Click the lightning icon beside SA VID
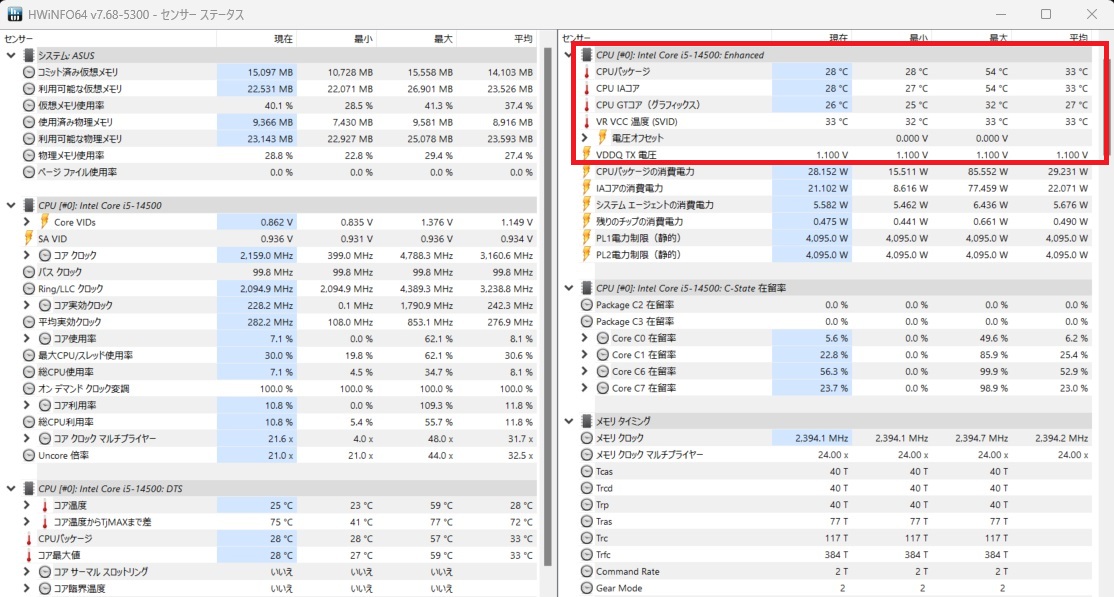Viewport: 1114px width, 597px height. (x=28, y=238)
